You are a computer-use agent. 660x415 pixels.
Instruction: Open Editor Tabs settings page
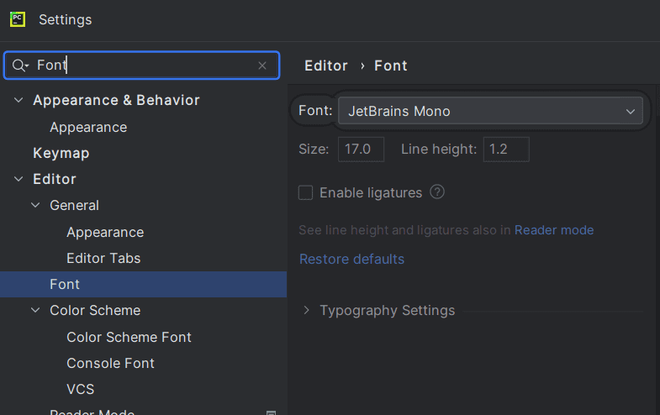[103, 258]
